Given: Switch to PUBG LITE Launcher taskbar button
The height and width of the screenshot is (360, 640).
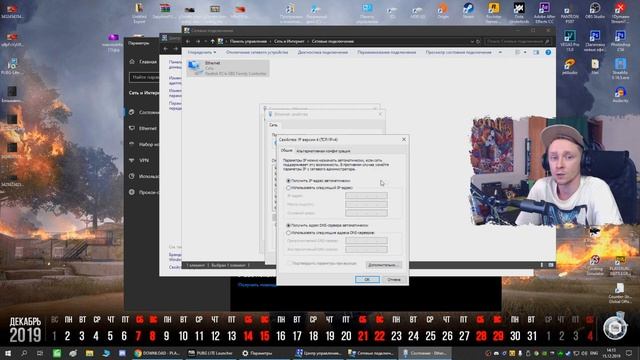Looking at the screenshot, I should [211, 353].
